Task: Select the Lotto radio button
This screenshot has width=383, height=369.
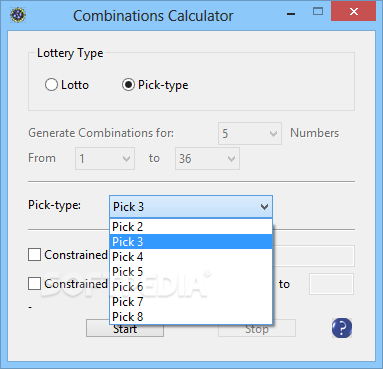Action: tap(51, 85)
